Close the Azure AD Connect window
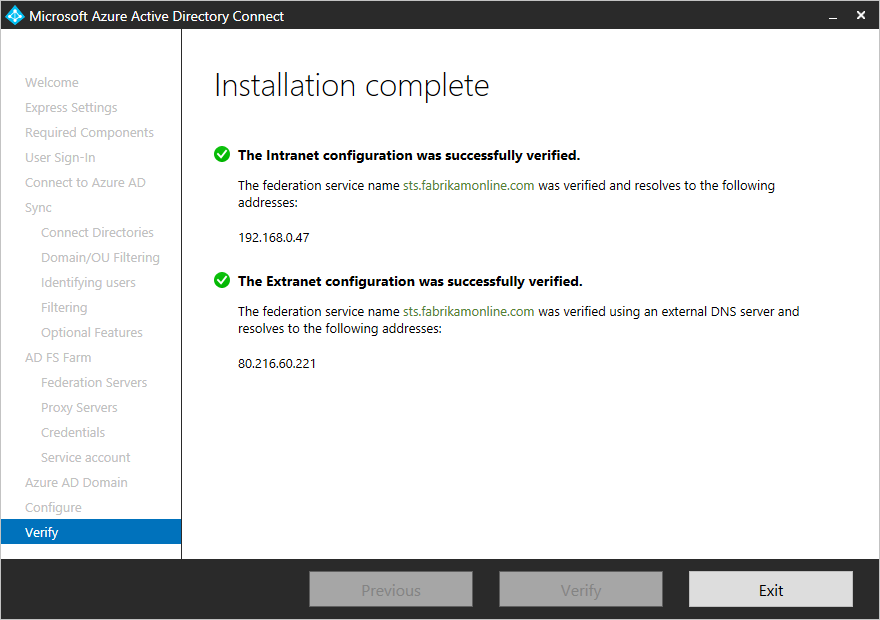 (861, 15)
